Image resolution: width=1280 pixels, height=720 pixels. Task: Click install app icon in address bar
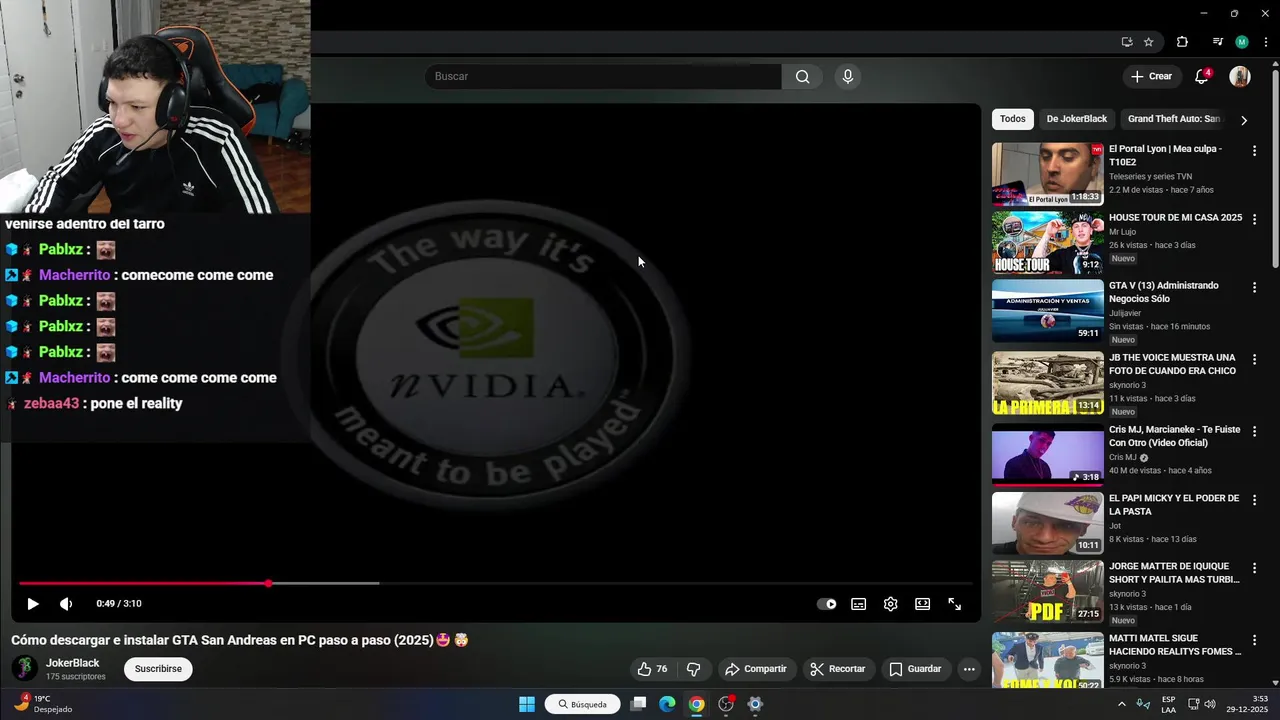click(1127, 42)
